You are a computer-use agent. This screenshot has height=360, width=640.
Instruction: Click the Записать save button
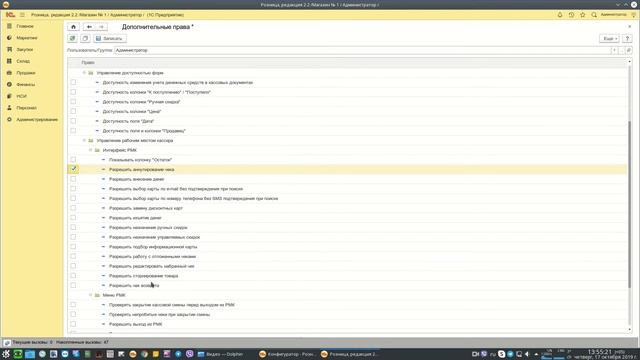pos(109,38)
